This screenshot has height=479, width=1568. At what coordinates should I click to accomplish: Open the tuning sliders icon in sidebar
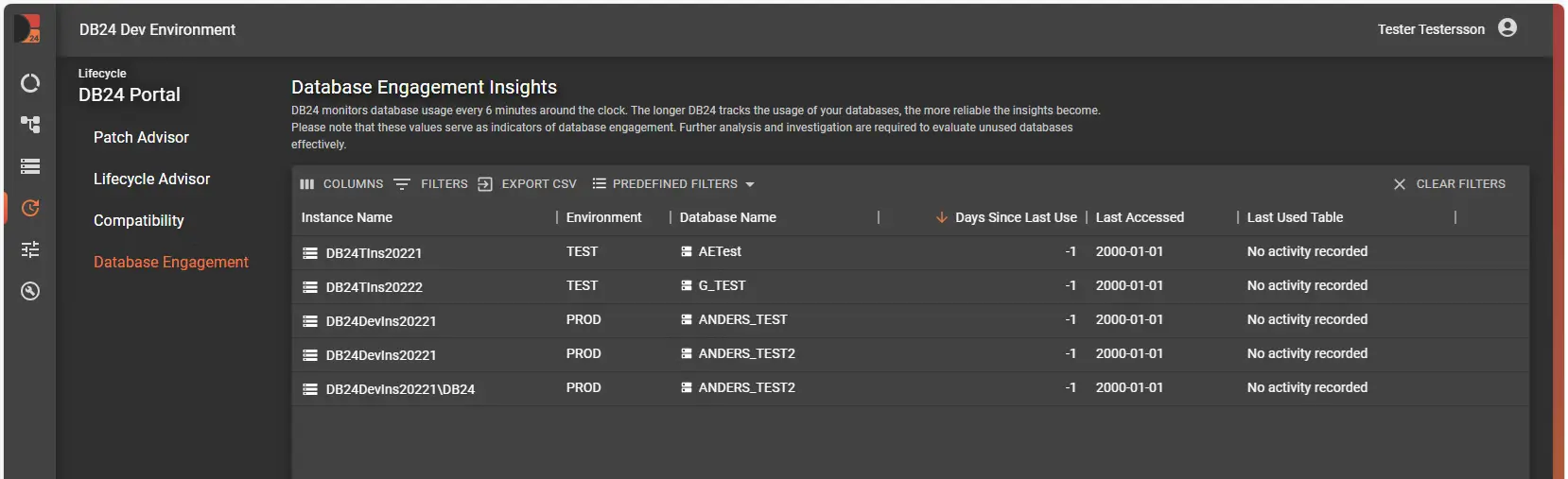[30, 249]
